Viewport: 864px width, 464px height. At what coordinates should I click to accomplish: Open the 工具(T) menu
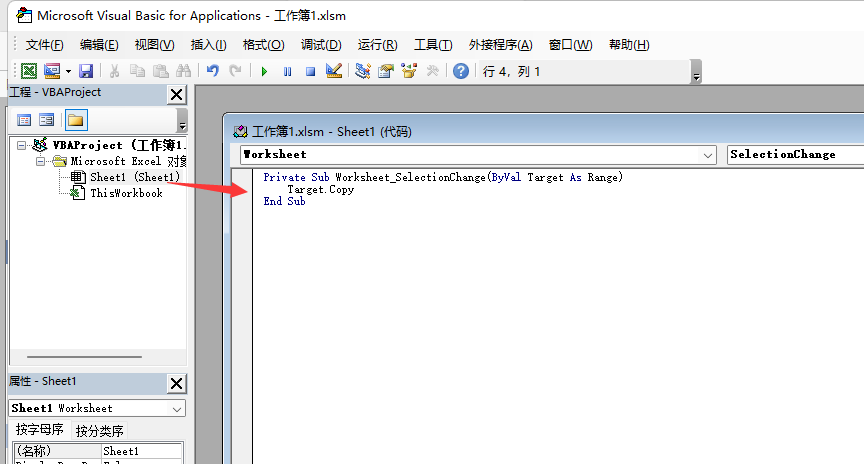[433, 45]
